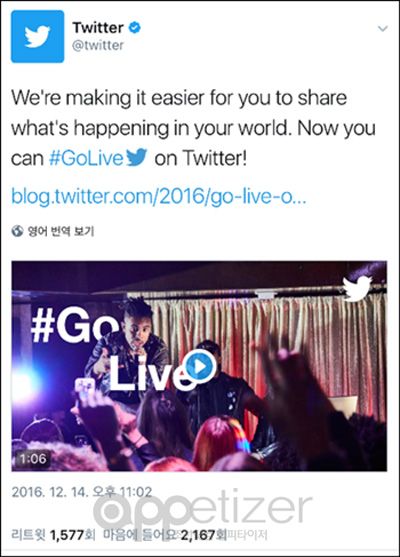Show the tweet translation text
The image size is (400, 557).
click(x=61, y=231)
